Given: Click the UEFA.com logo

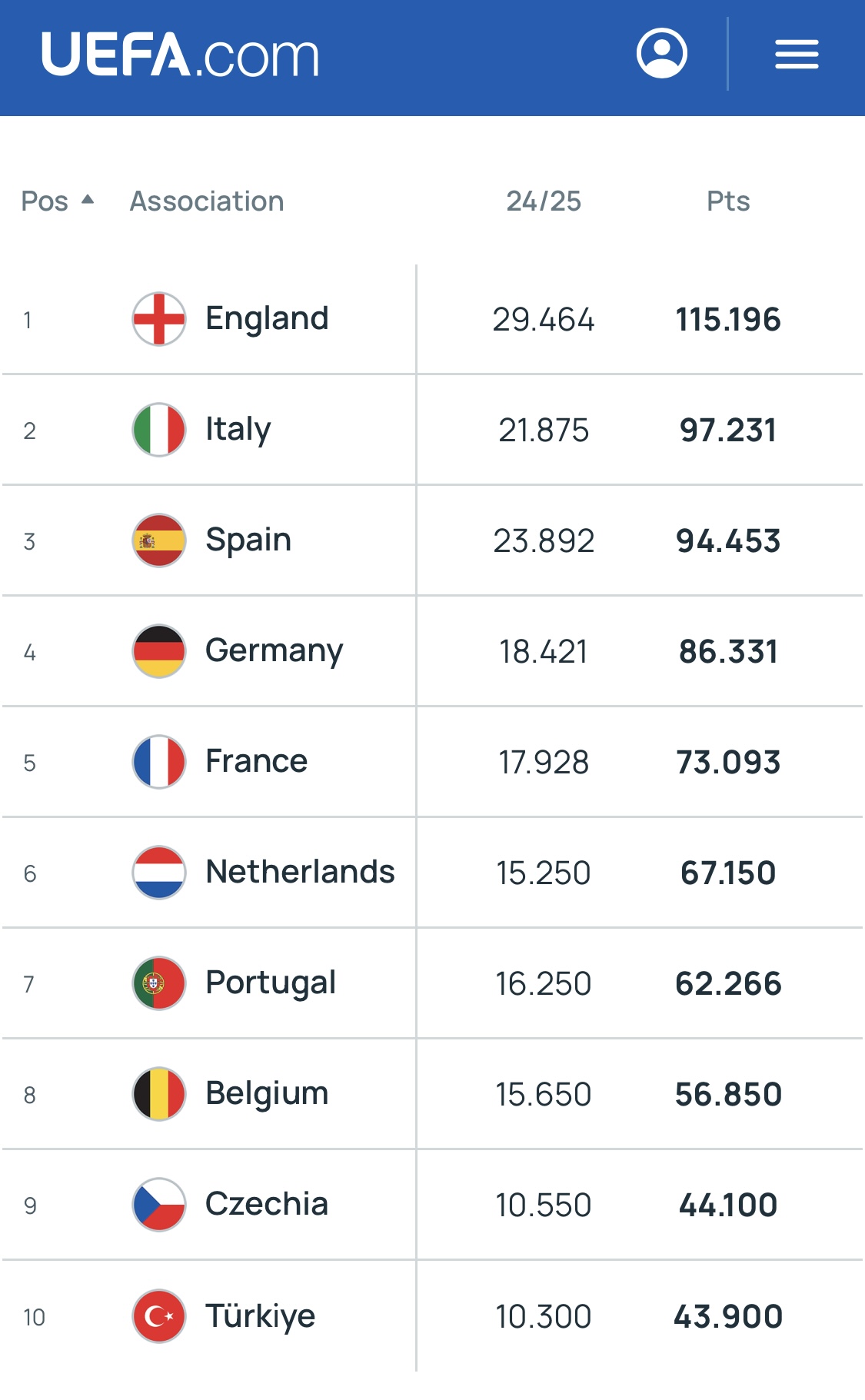Looking at the screenshot, I should (x=180, y=55).
